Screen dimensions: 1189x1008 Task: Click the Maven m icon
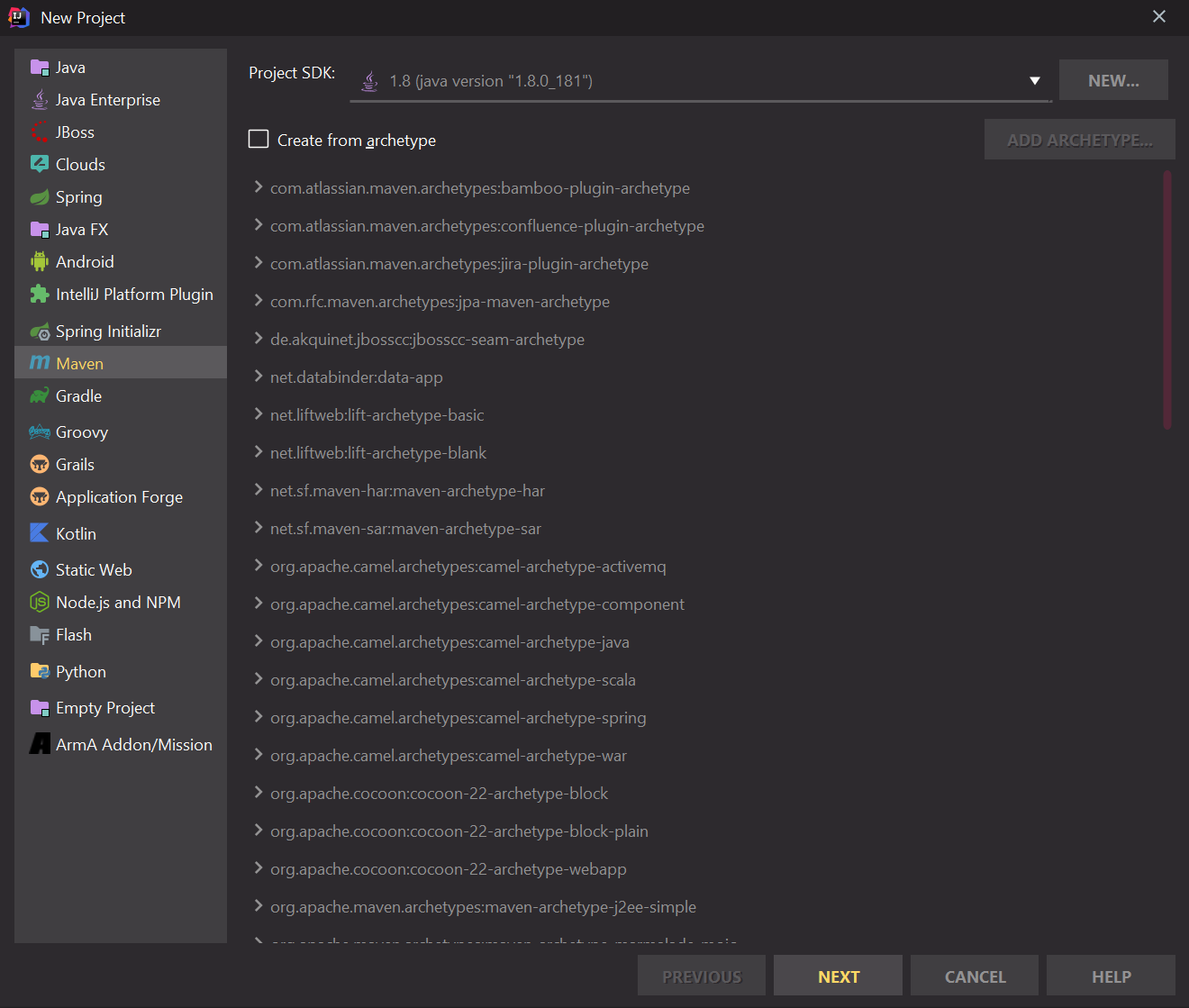tap(40, 363)
